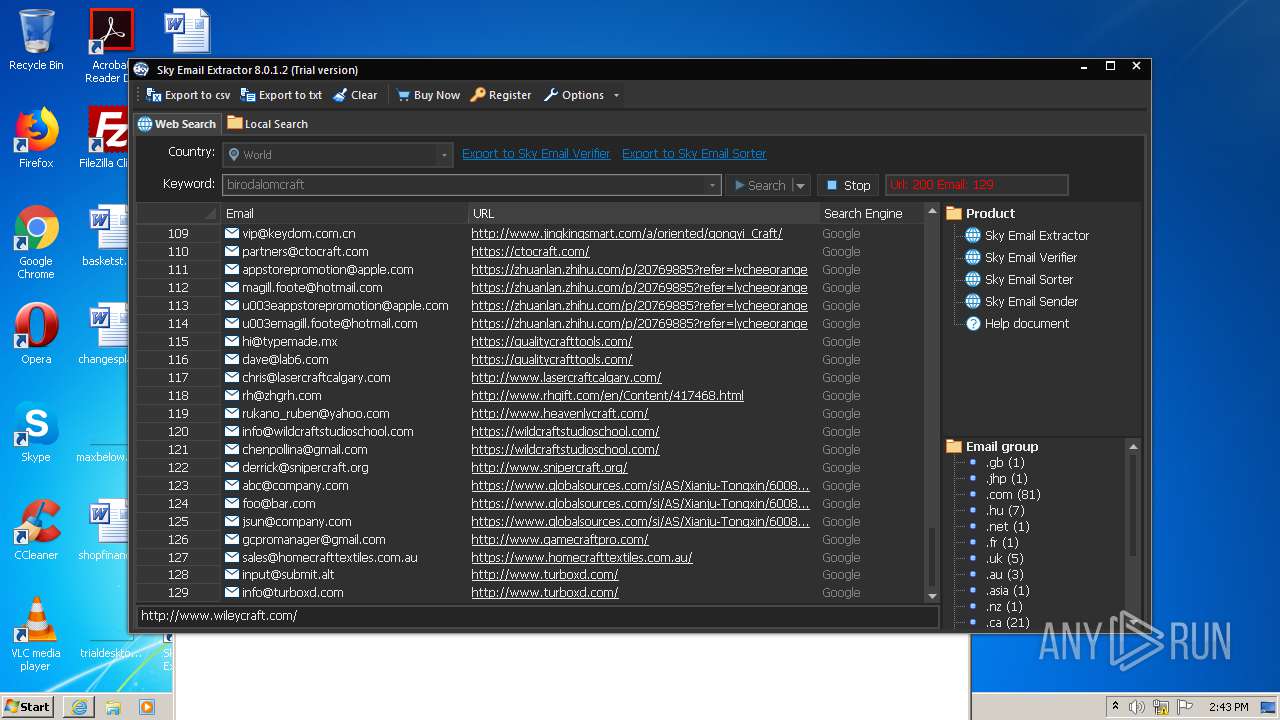
Task: Click the Search button
Action: [759, 185]
